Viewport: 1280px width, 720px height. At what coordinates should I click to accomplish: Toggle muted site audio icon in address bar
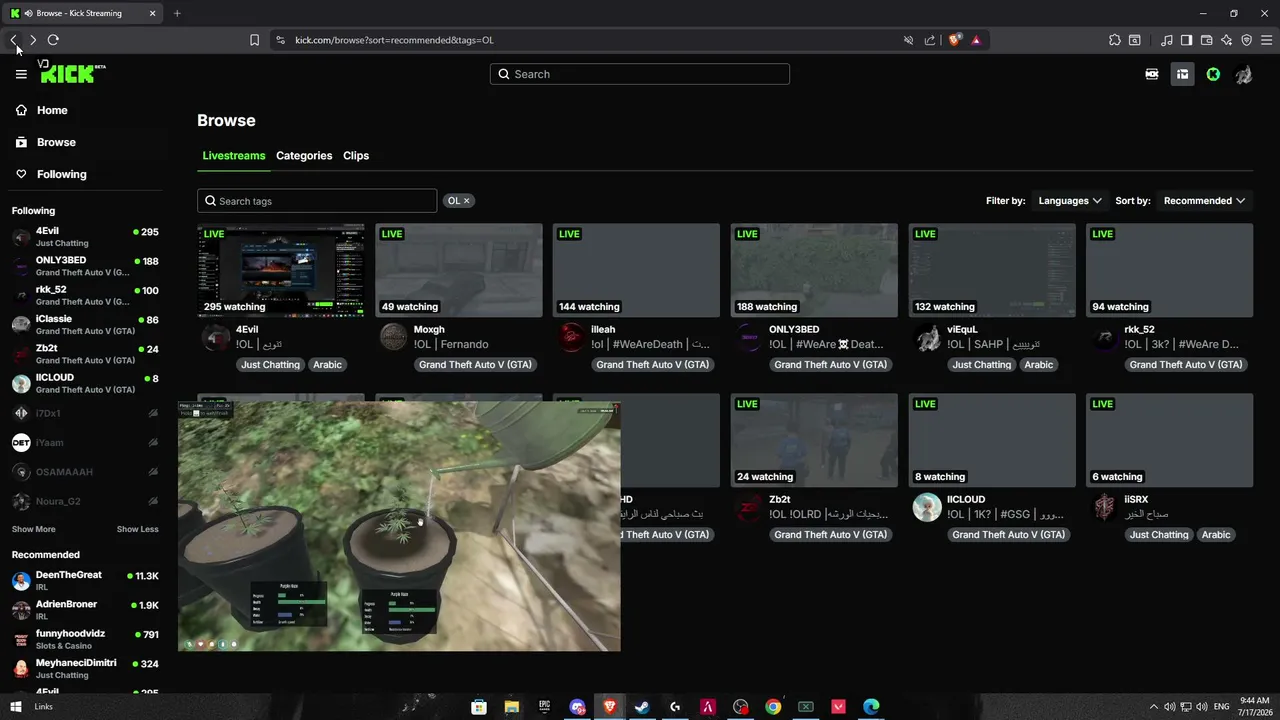908,40
